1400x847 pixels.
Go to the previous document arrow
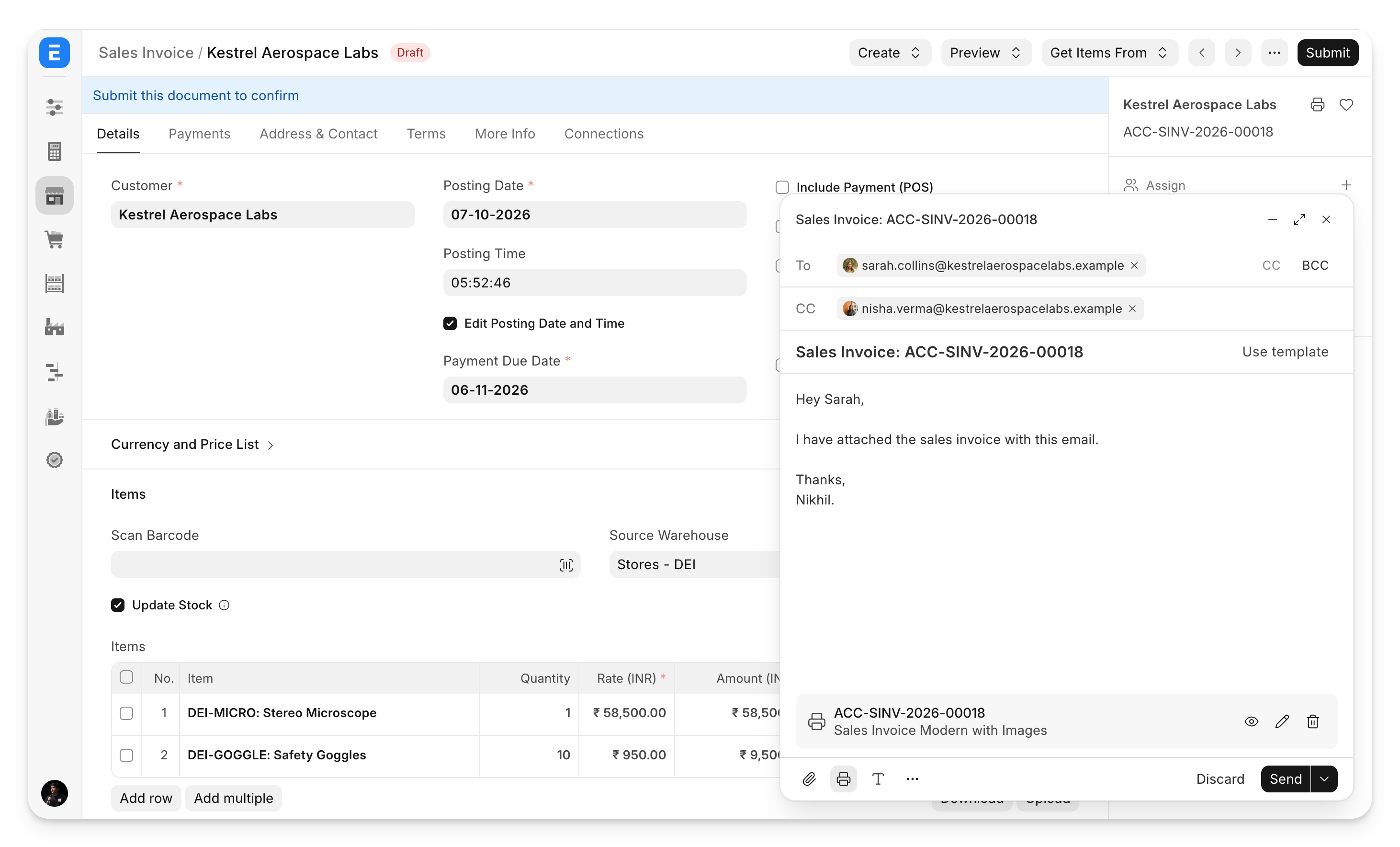[x=1202, y=53]
